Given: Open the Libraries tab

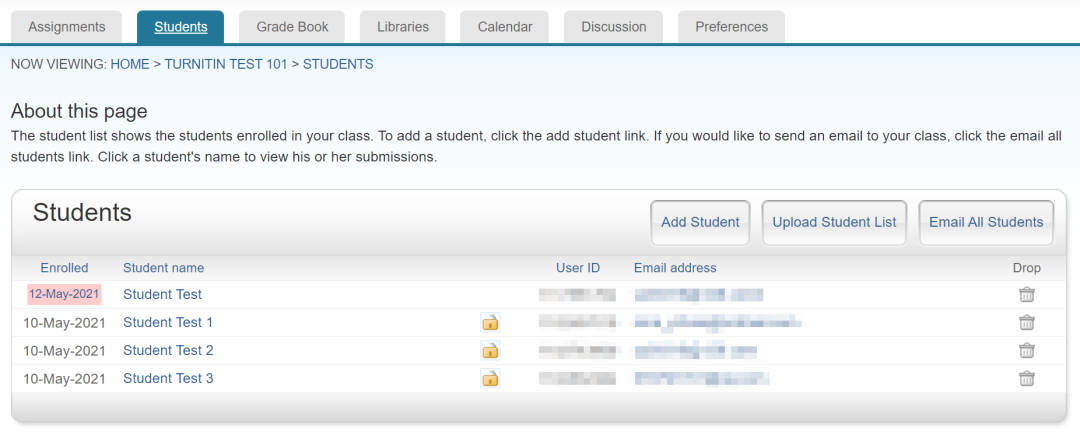Looking at the screenshot, I should point(403,27).
